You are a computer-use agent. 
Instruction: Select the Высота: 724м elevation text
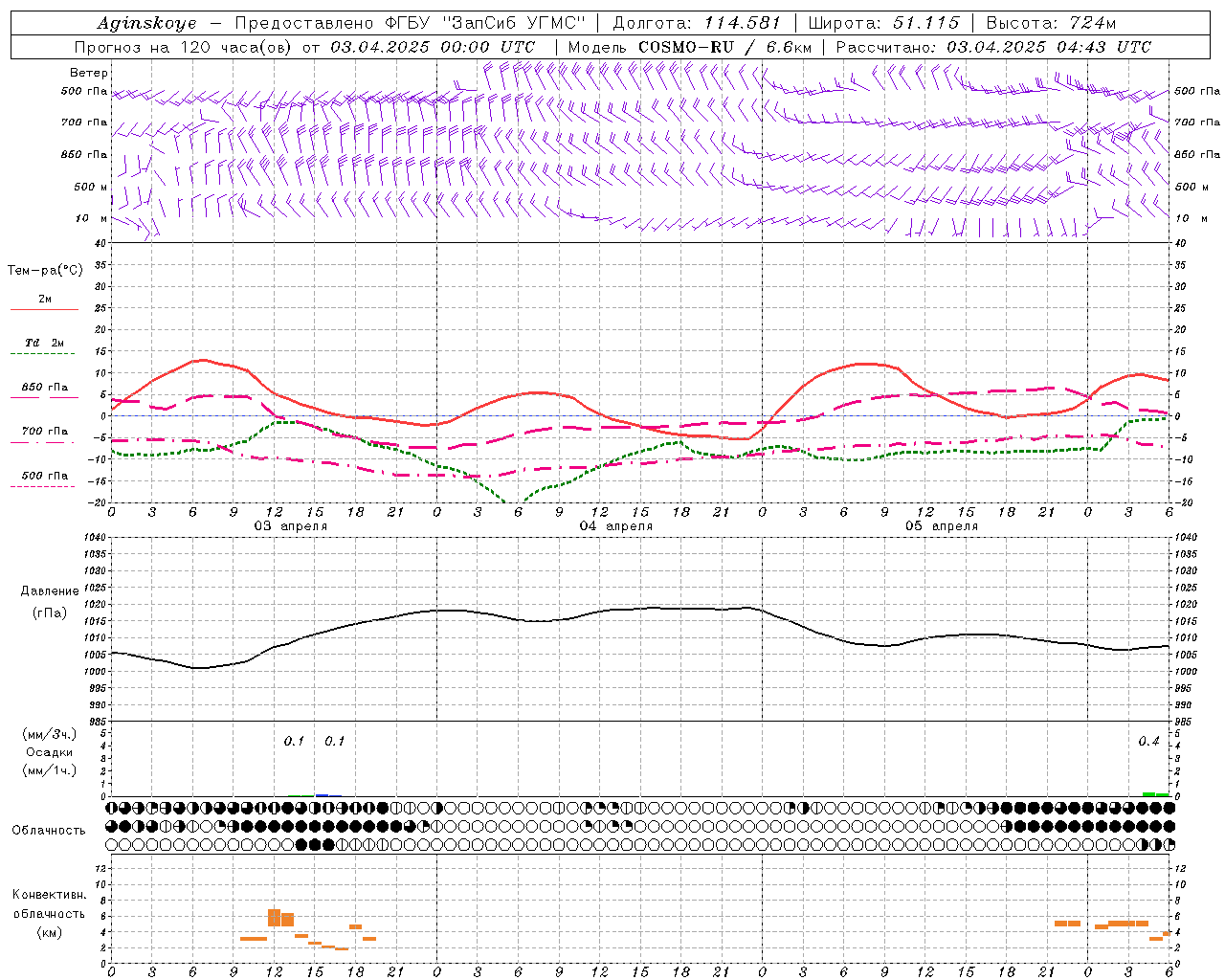coord(1051,23)
